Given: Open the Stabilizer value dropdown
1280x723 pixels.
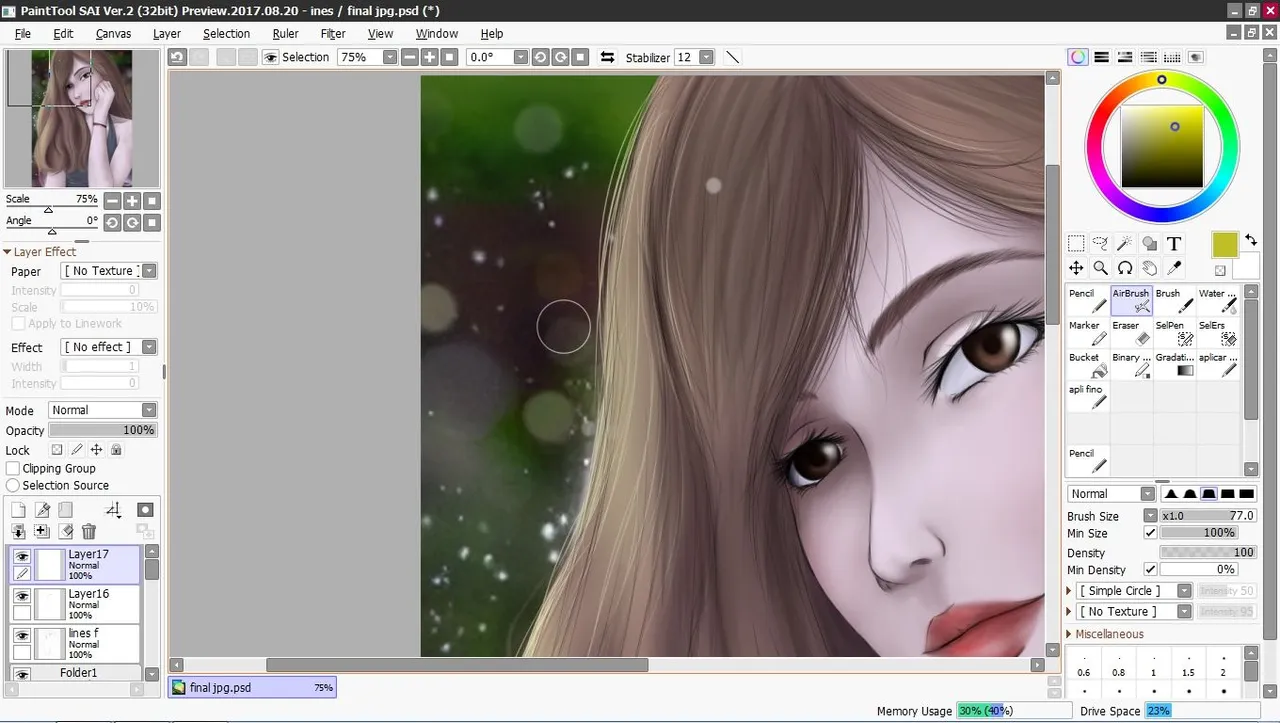Looking at the screenshot, I should click(707, 58).
